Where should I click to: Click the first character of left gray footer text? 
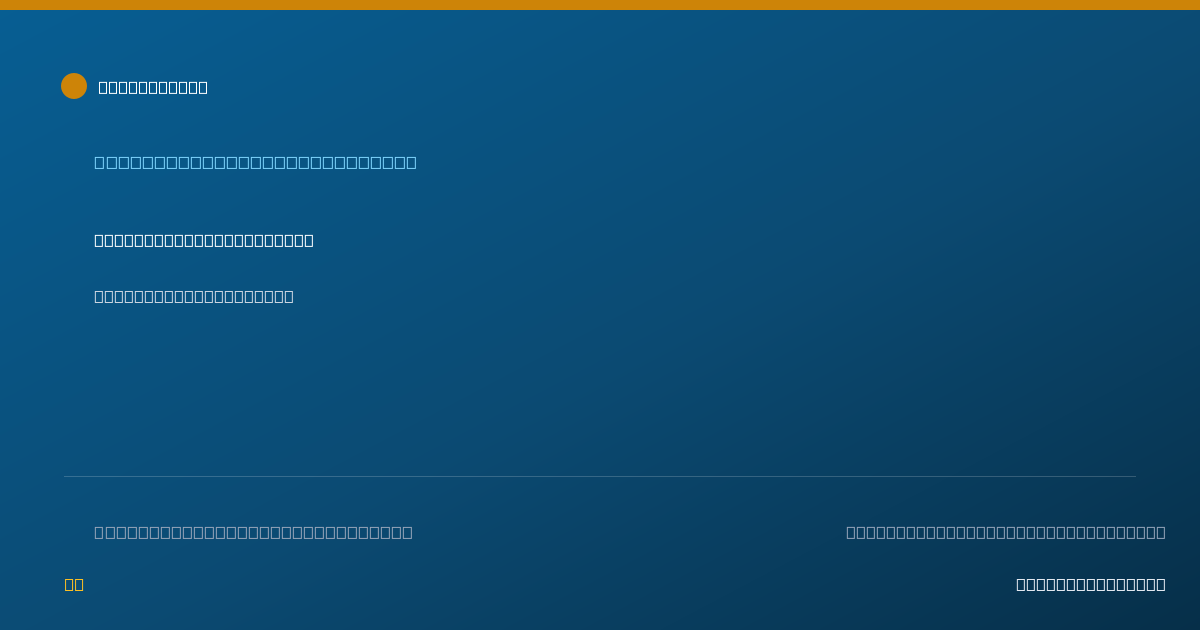(x=99, y=532)
